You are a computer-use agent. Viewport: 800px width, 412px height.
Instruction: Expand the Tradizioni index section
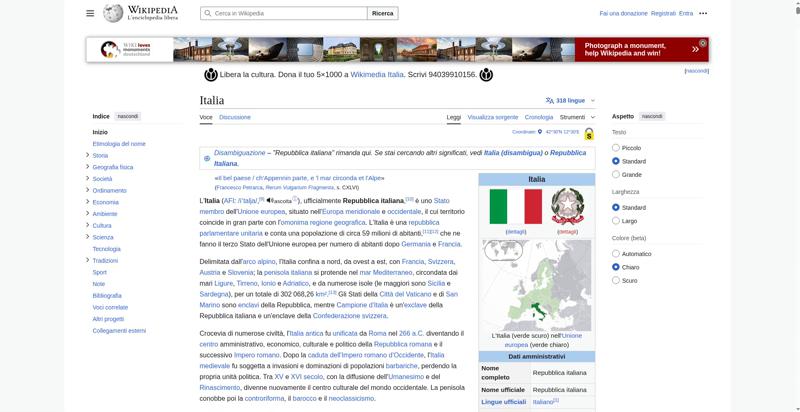click(x=88, y=260)
